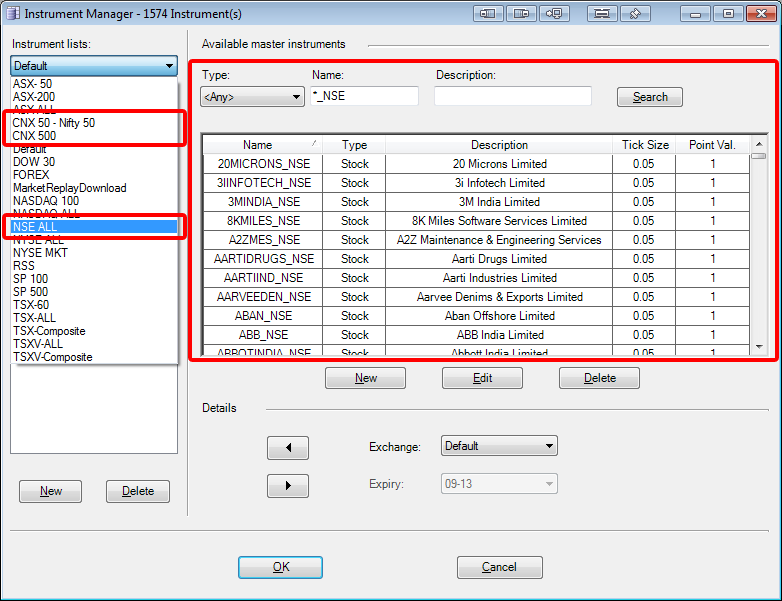Select TSX-ALL list entry
This screenshot has width=782, height=601.
point(94,318)
